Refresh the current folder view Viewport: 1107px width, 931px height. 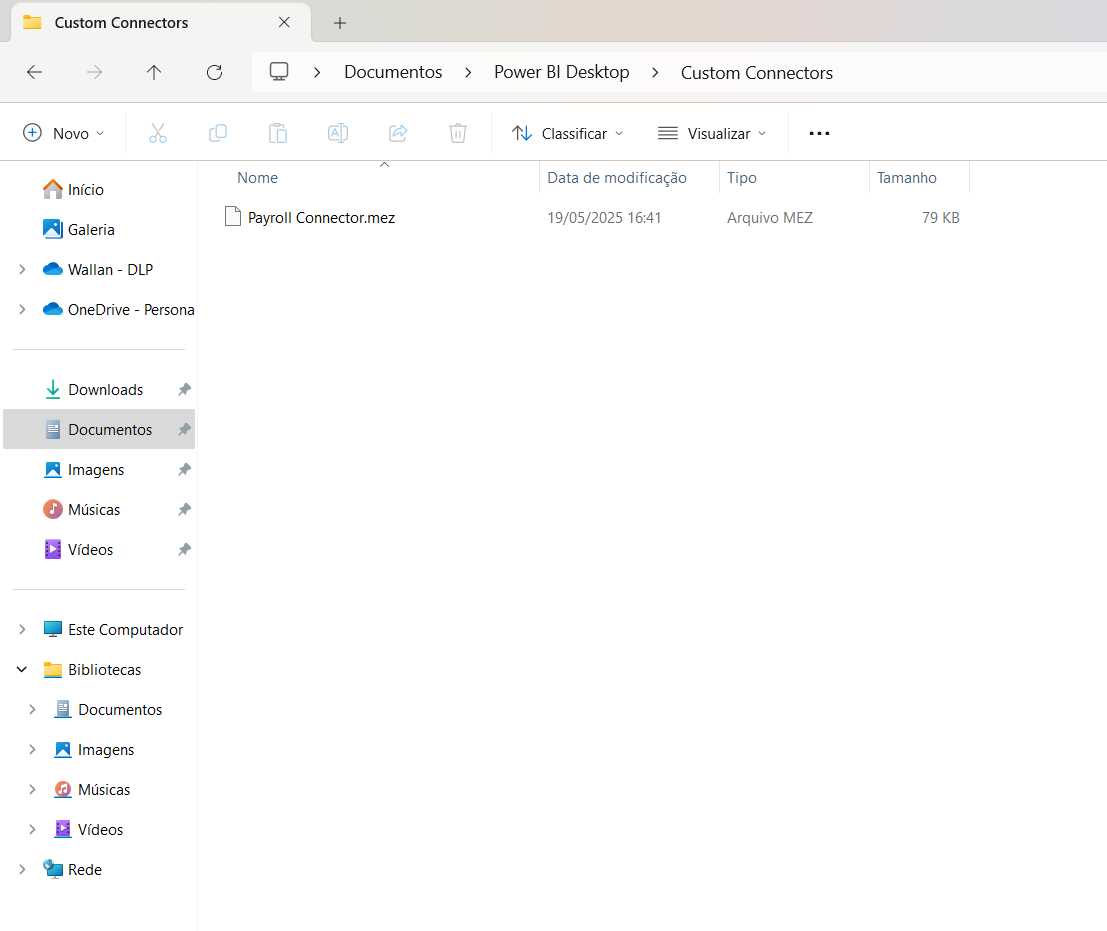[214, 72]
